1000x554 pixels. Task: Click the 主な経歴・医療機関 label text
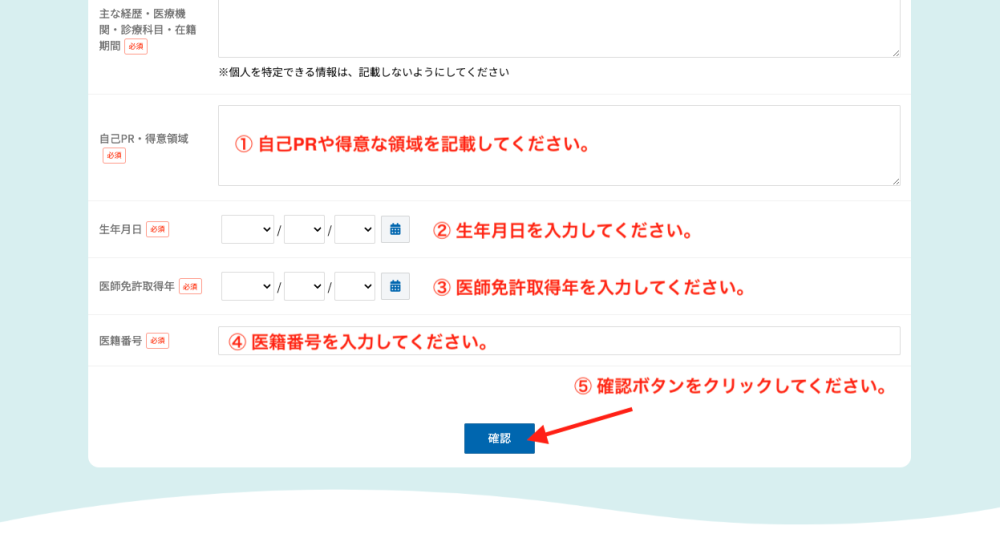click(x=147, y=29)
